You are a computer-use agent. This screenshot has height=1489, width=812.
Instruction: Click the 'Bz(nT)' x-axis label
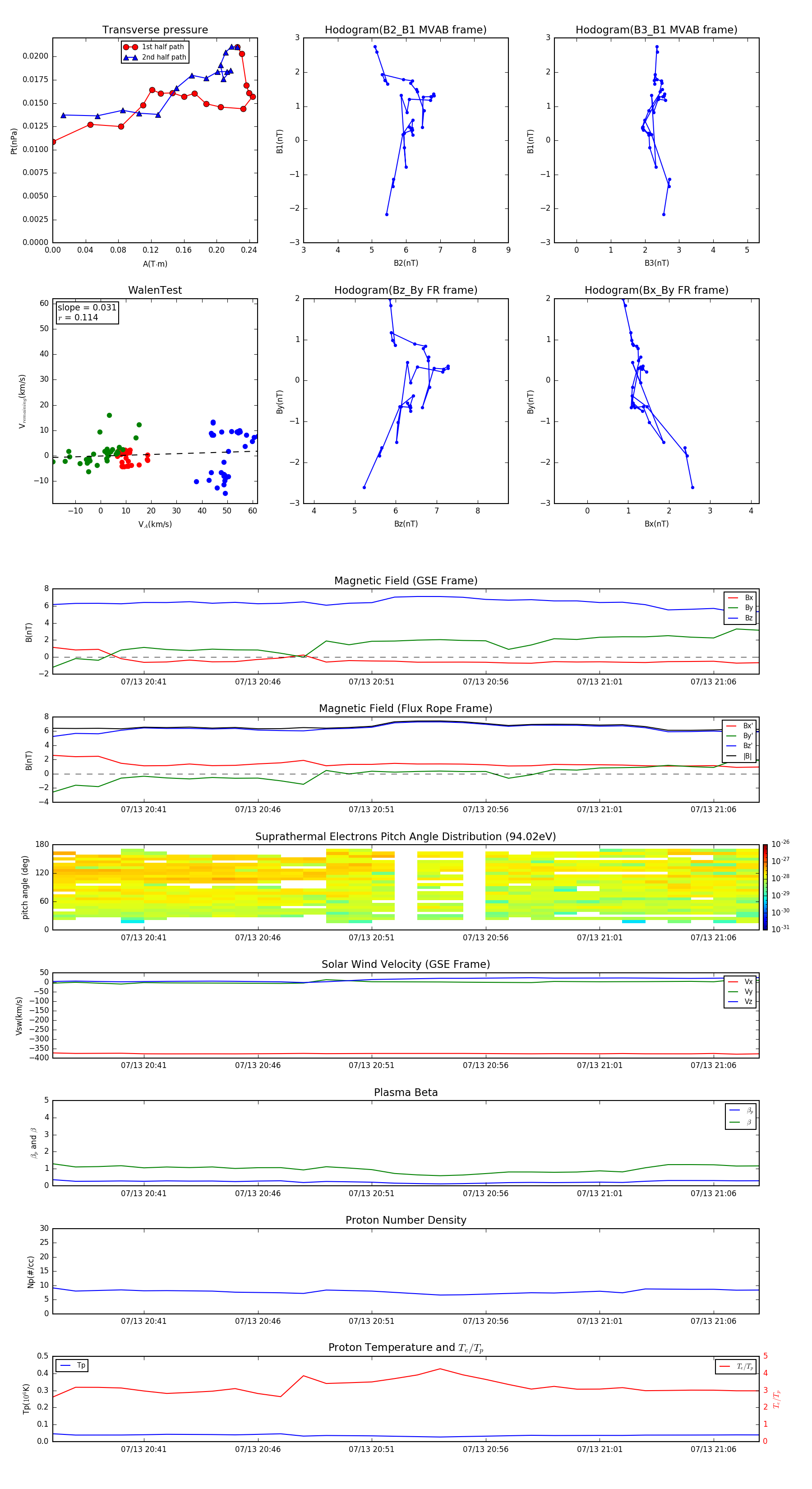[406, 524]
